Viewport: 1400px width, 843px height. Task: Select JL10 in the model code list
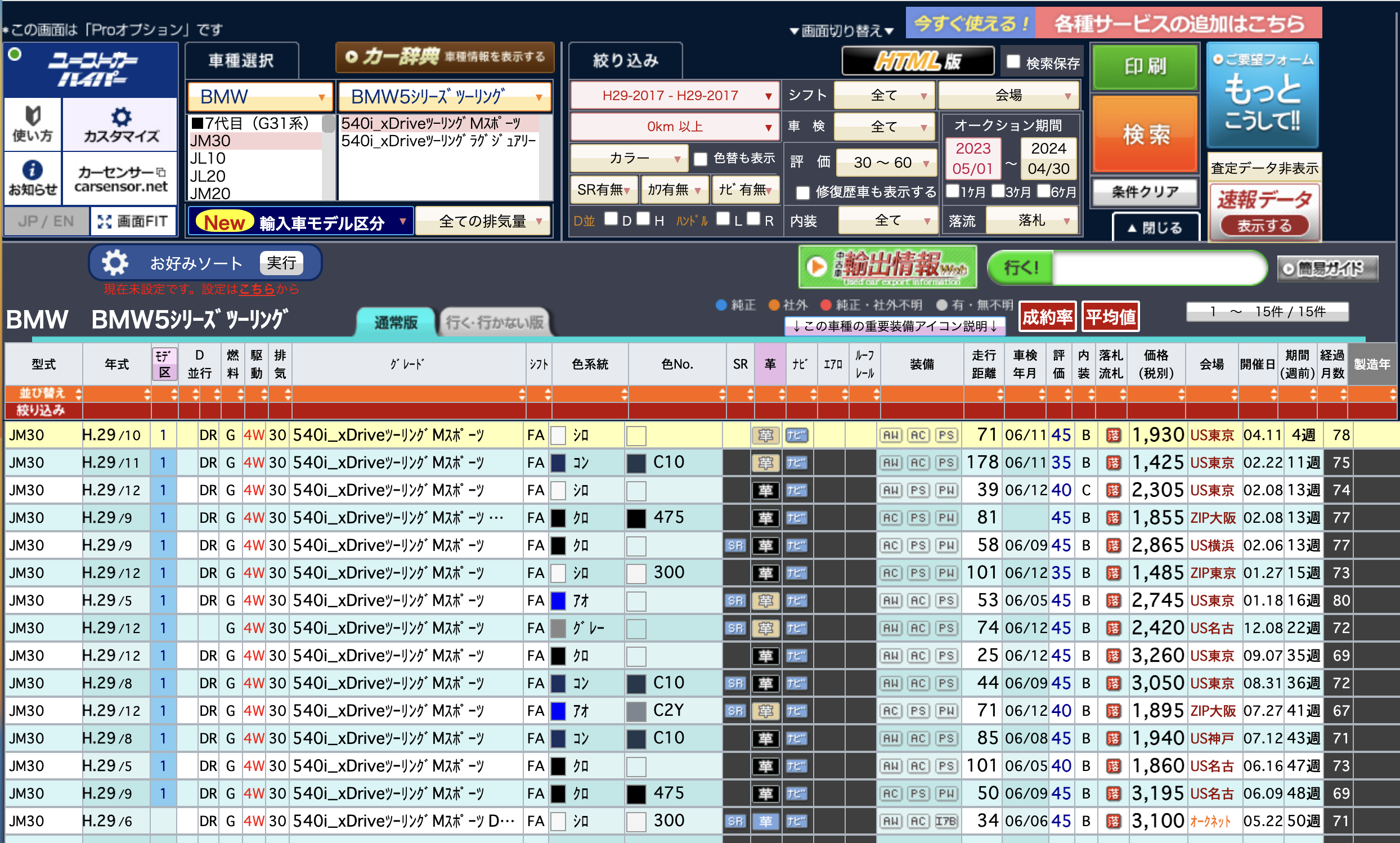coord(255,159)
